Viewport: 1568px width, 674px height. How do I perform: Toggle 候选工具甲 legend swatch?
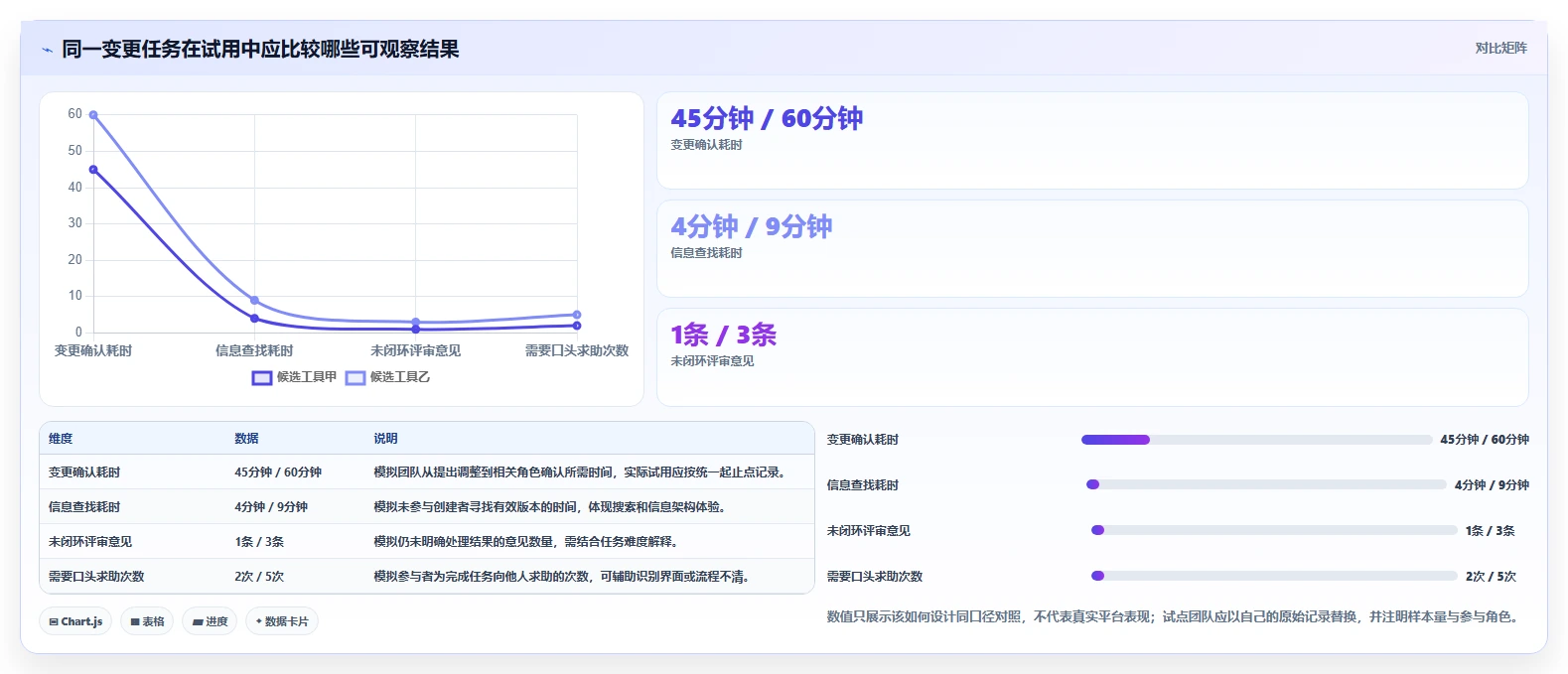pos(262,377)
